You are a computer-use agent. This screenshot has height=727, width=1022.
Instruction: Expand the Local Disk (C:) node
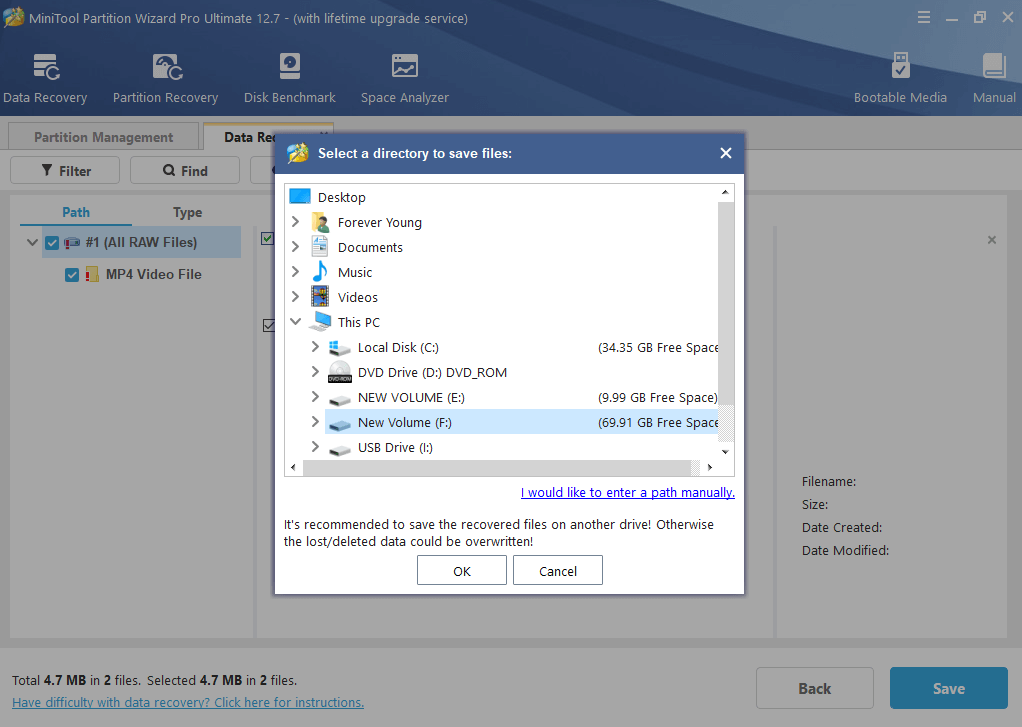click(315, 346)
